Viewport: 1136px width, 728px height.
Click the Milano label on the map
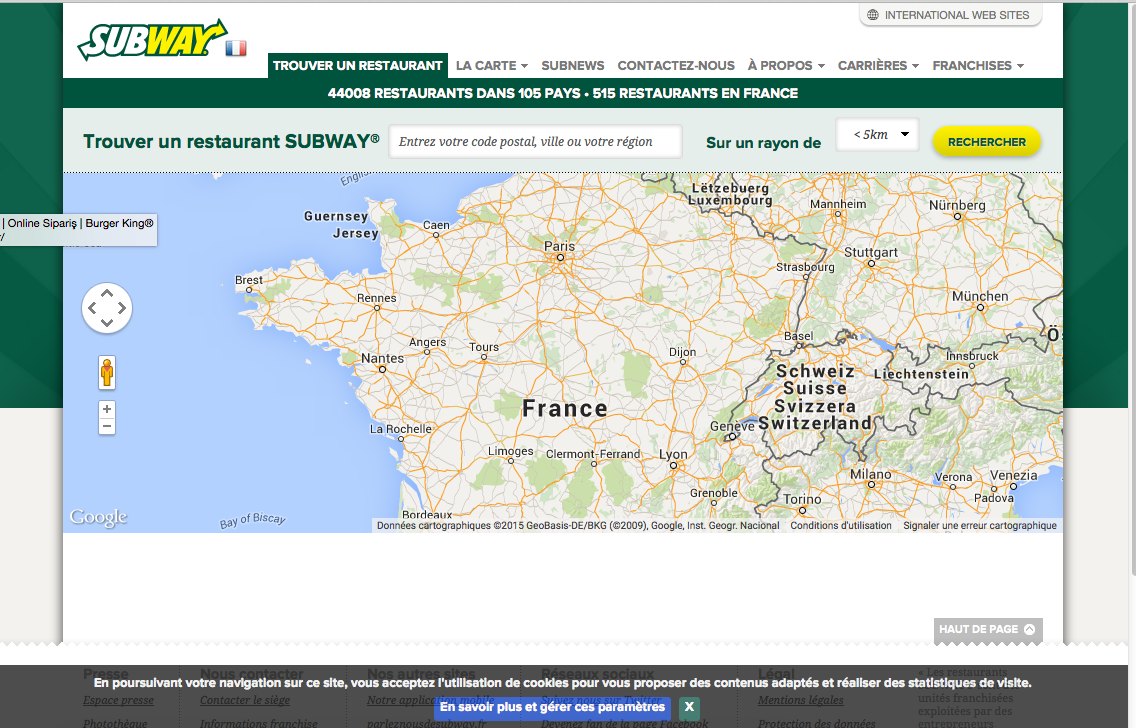click(x=871, y=474)
